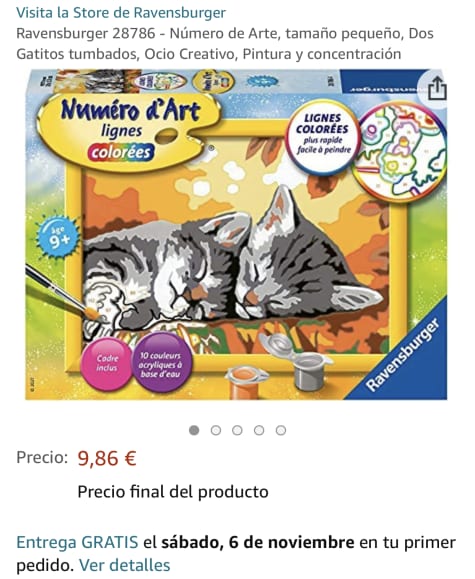Screen dimensions: 475x579
Task: Tap the share icon on product image
Action: click(x=437, y=89)
